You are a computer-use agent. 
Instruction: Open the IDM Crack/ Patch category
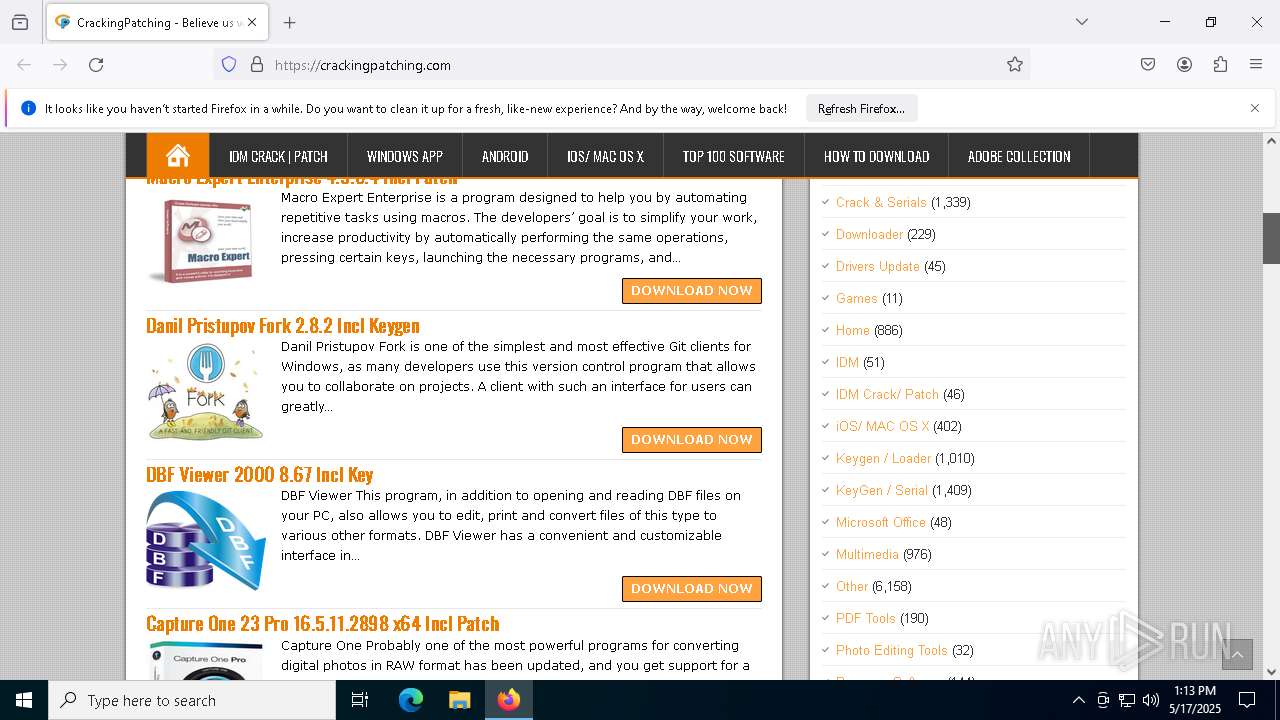887,394
